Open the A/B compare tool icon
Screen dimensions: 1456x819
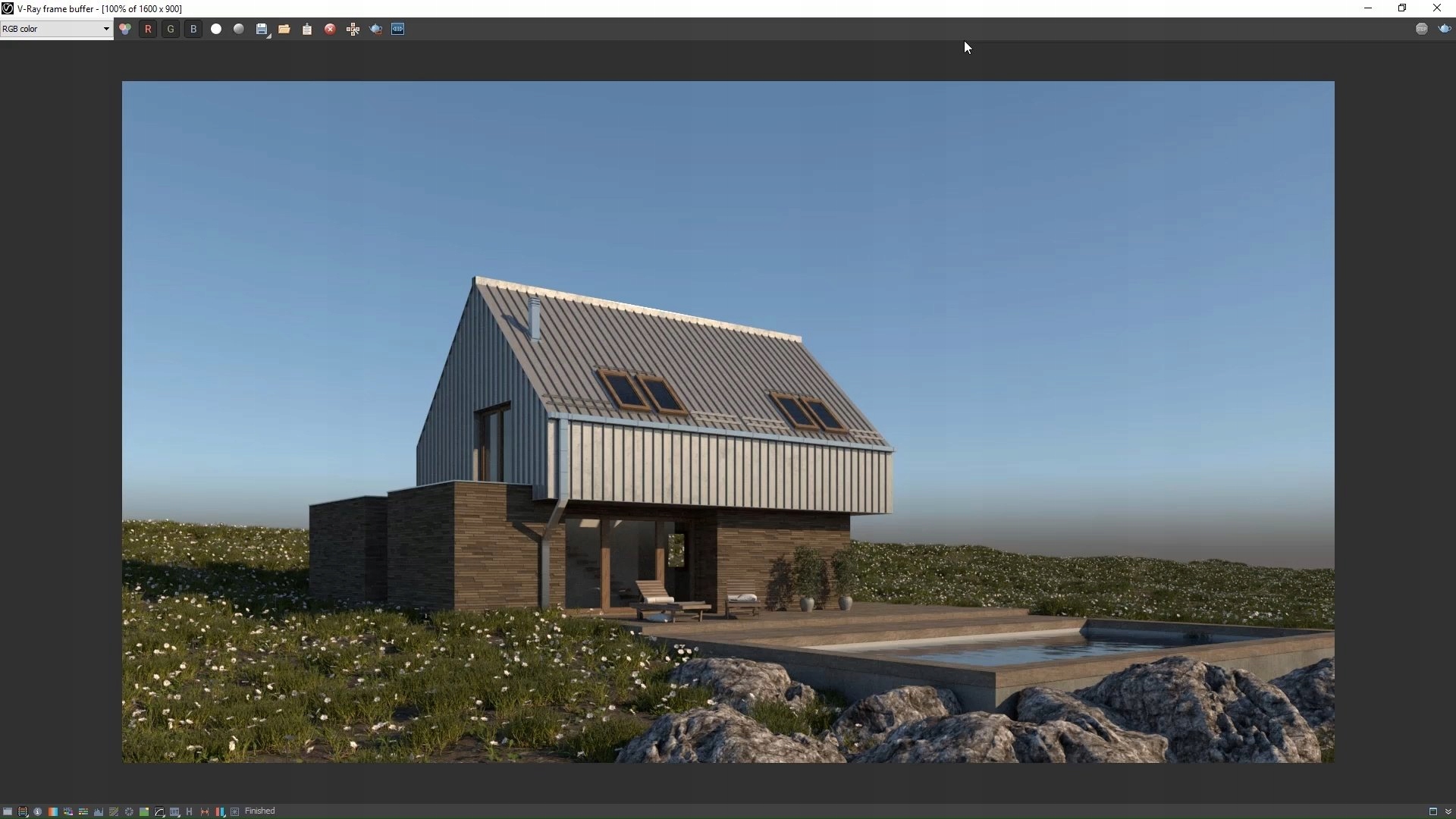click(x=398, y=29)
